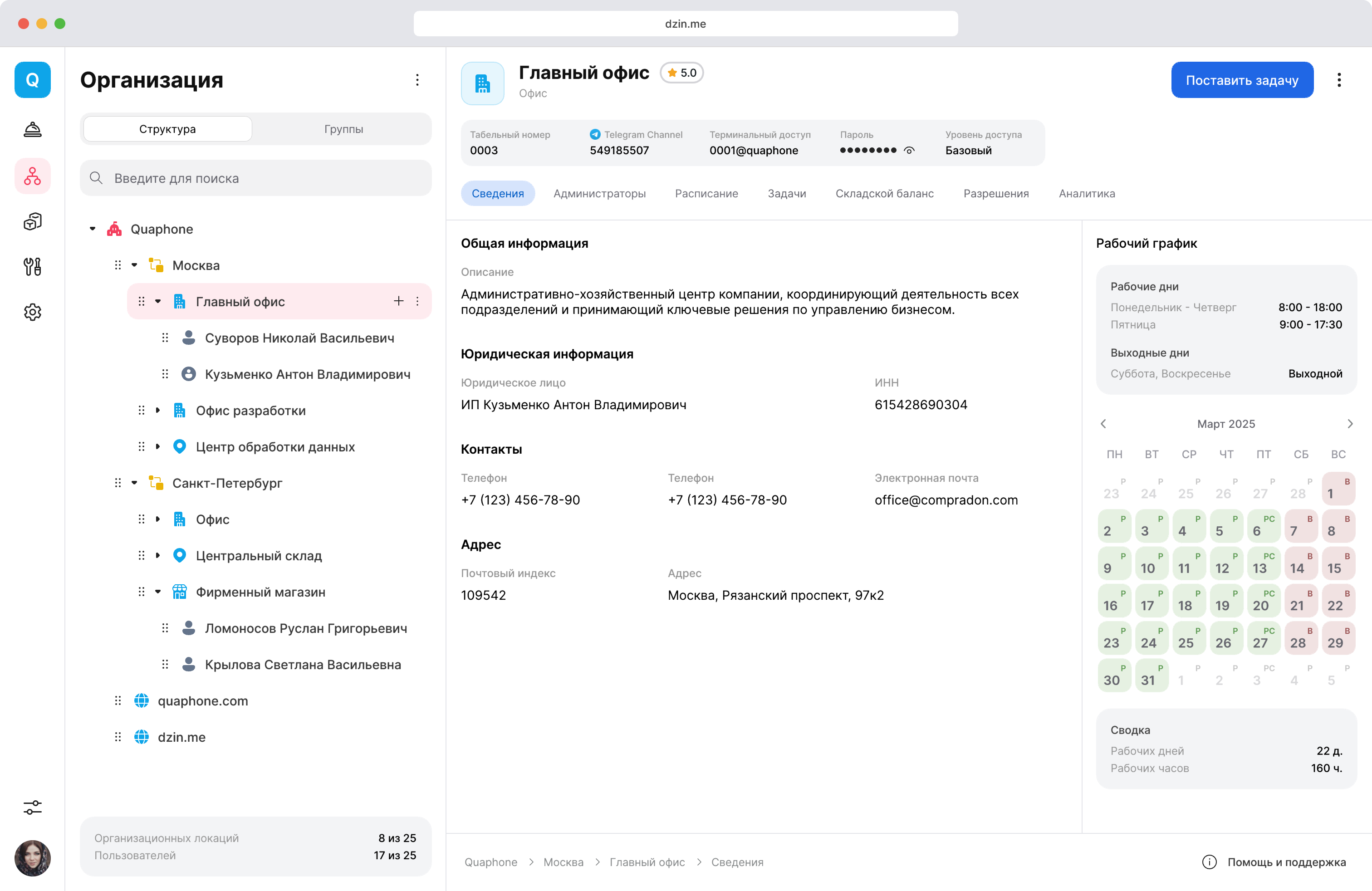Viewport: 1372px width, 891px height.
Task: Open the Помощь и поддержка info icon
Action: click(1209, 862)
